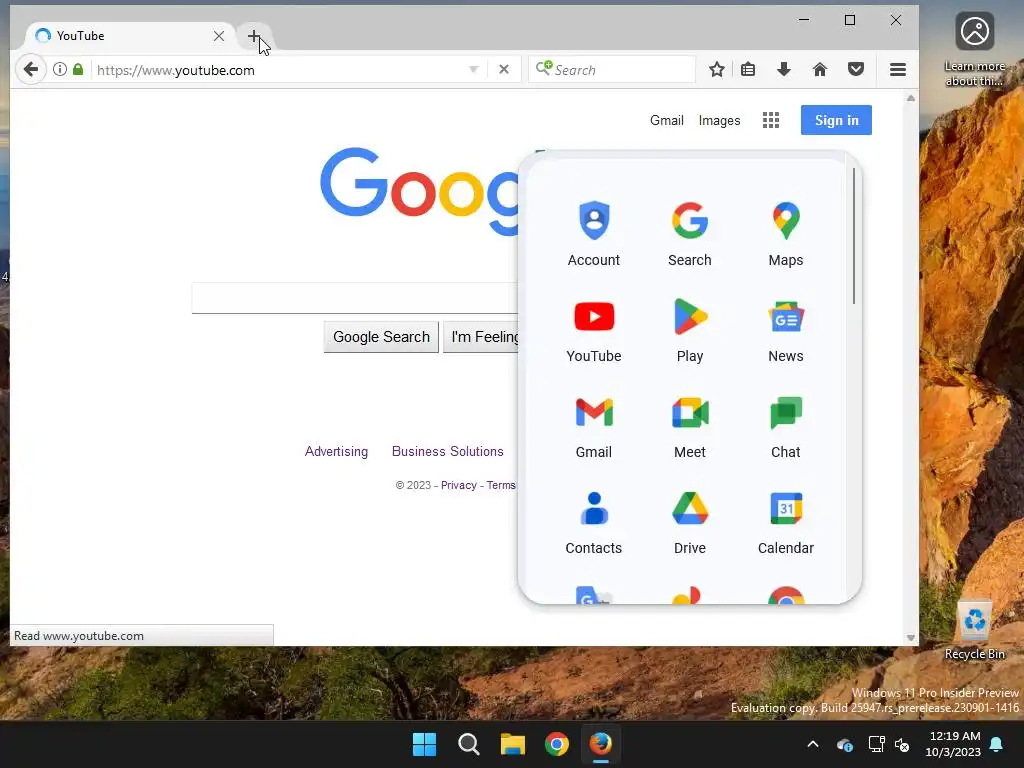This screenshot has height=768, width=1024.
Task: Open Contacts from the apps panel
Action: [x=594, y=522]
